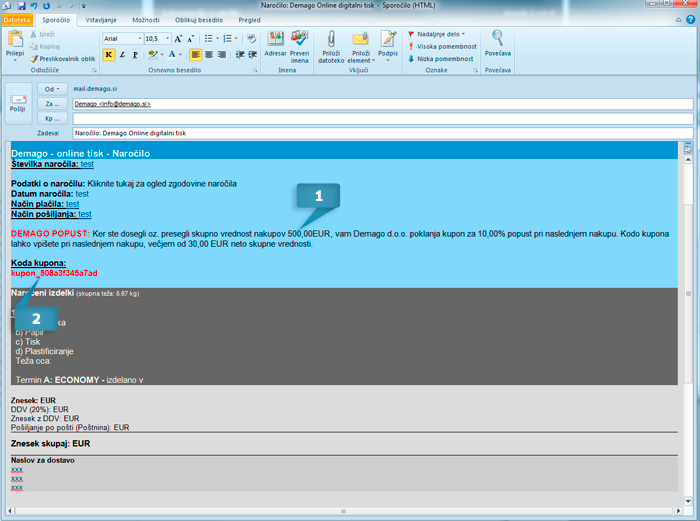
Task: Mark as Visoka pomembnost
Action: pyautogui.click(x=442, y=46)
